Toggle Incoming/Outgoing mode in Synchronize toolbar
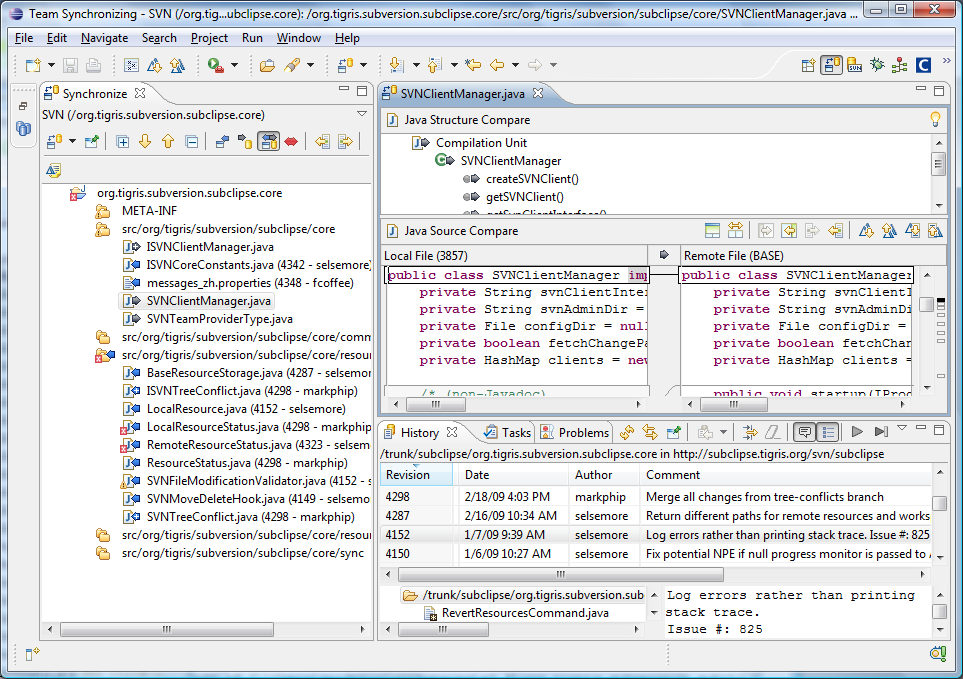 268,142
